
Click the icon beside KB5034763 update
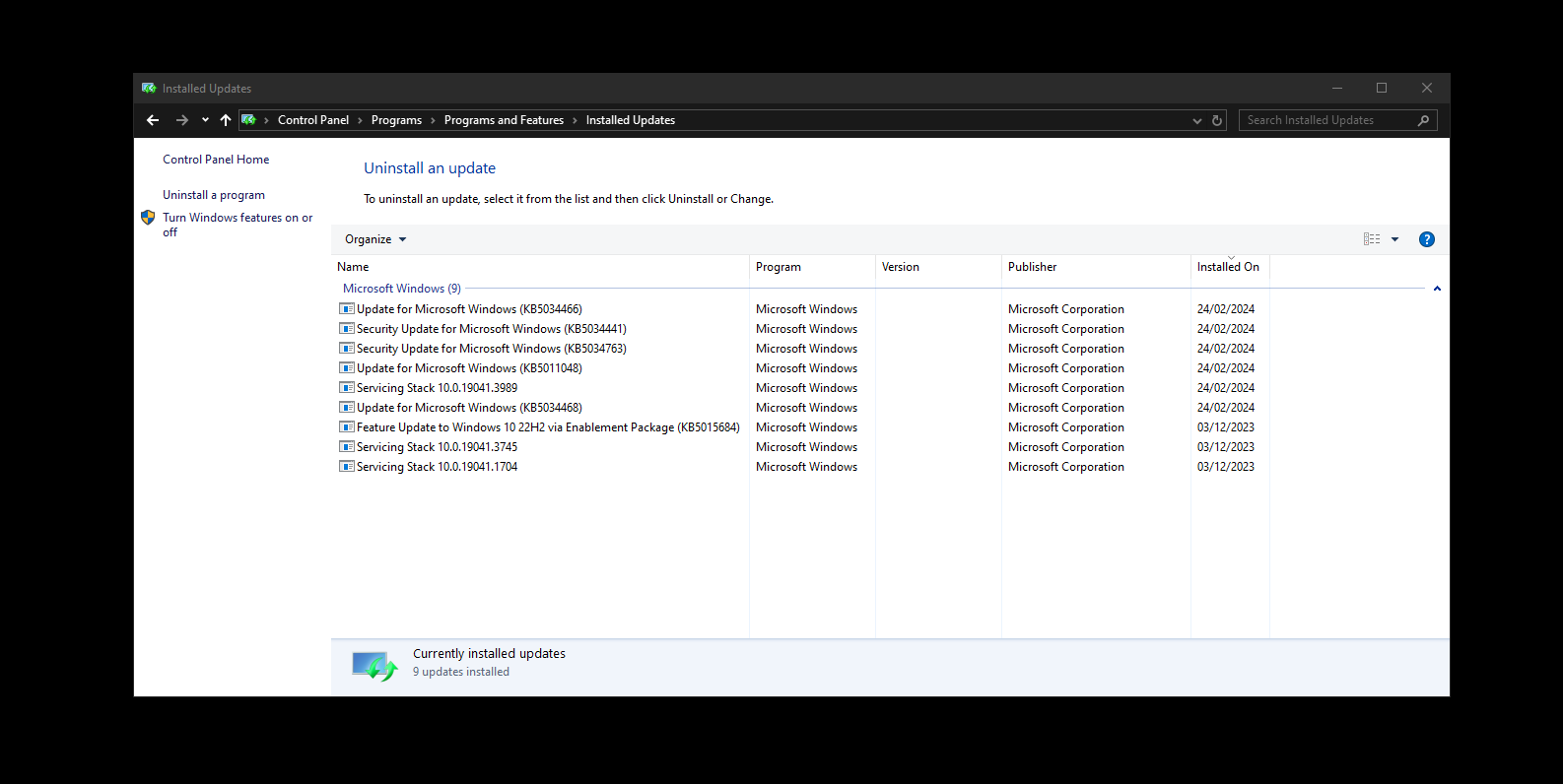[347, 349]
